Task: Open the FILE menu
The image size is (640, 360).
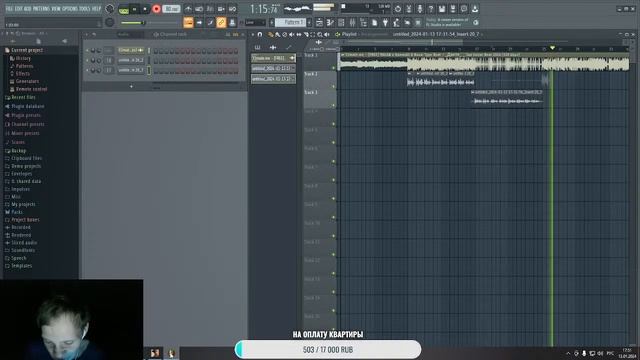Action: 9,9
